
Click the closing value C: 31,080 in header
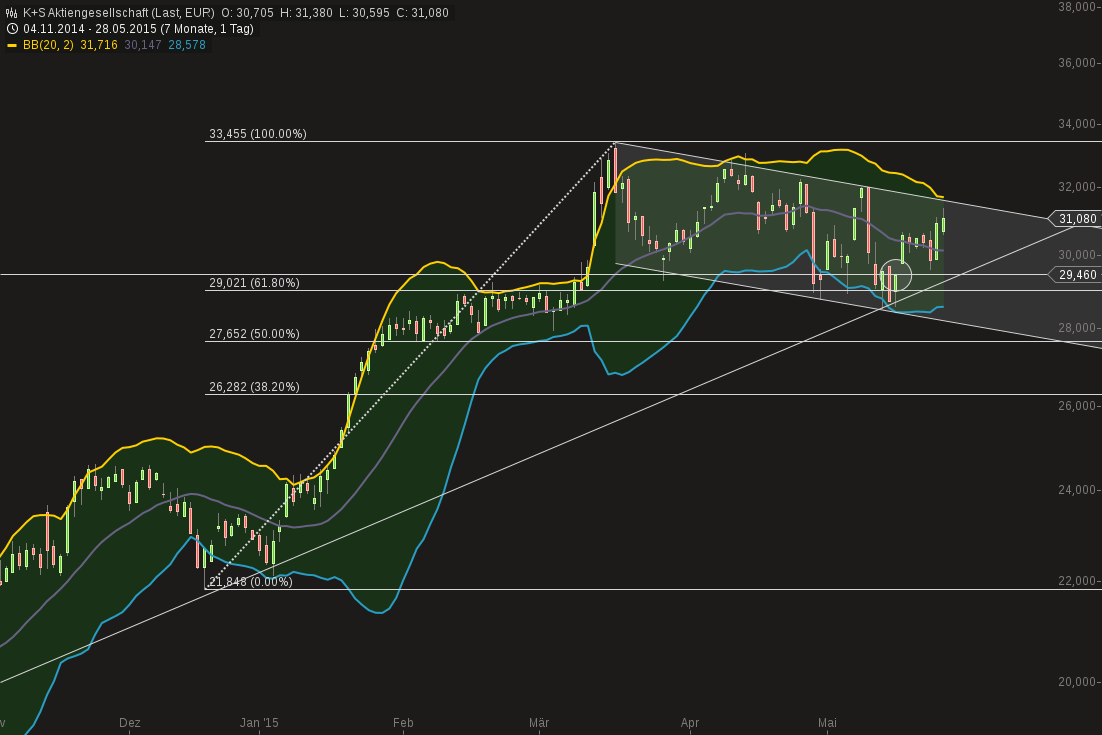click(x=422, y=13)
